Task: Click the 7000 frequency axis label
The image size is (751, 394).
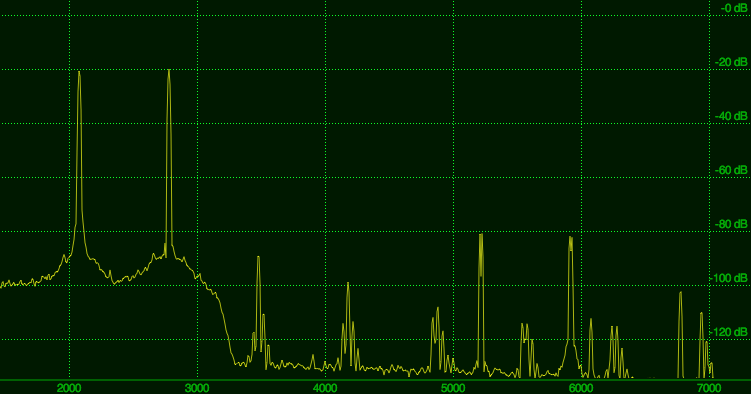Action: click(709, 388)
